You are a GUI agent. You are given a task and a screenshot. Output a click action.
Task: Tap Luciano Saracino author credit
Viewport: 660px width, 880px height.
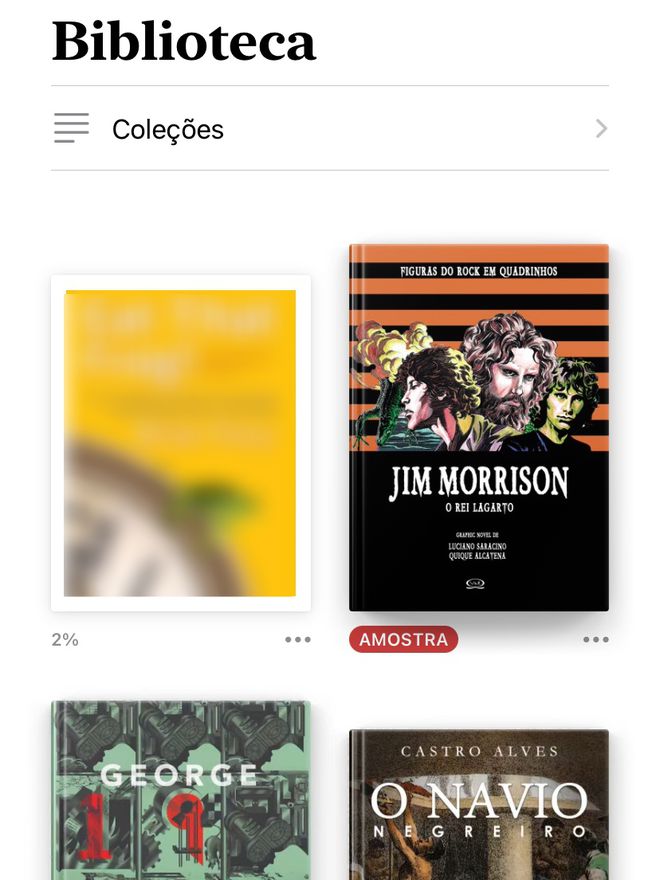477,546
